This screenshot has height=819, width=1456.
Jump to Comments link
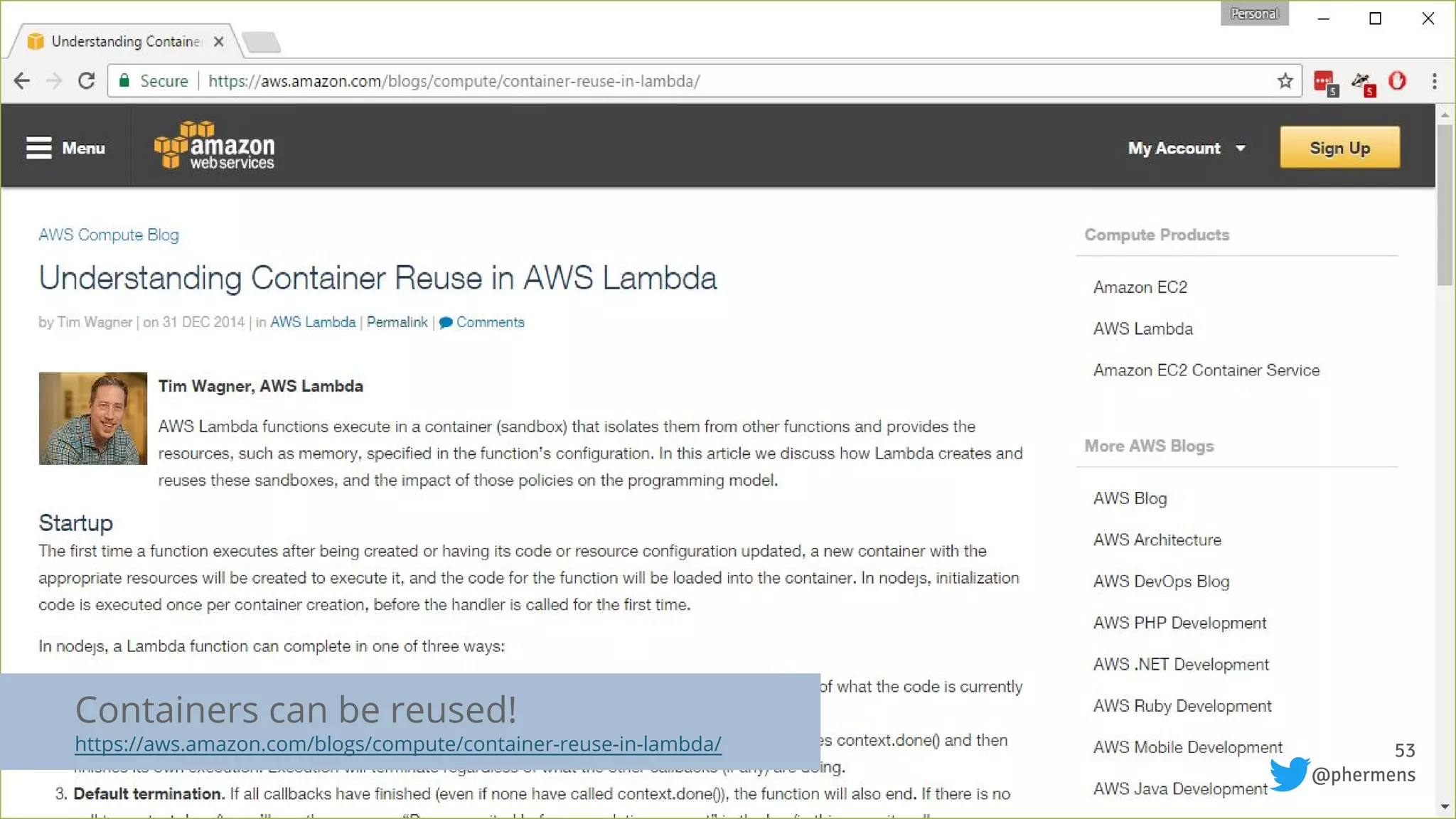point(490,322)
